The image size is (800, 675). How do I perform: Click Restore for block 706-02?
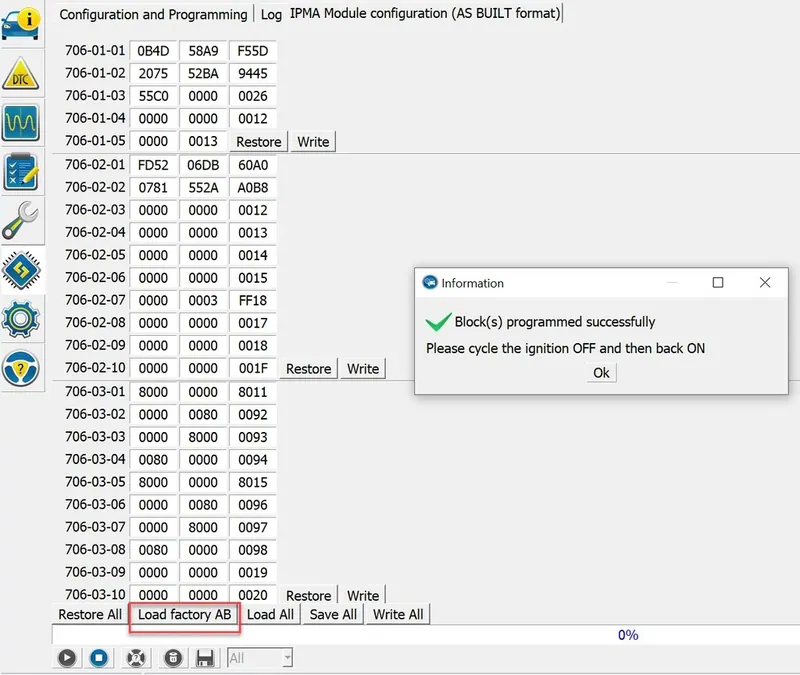[x=308, y=369]
